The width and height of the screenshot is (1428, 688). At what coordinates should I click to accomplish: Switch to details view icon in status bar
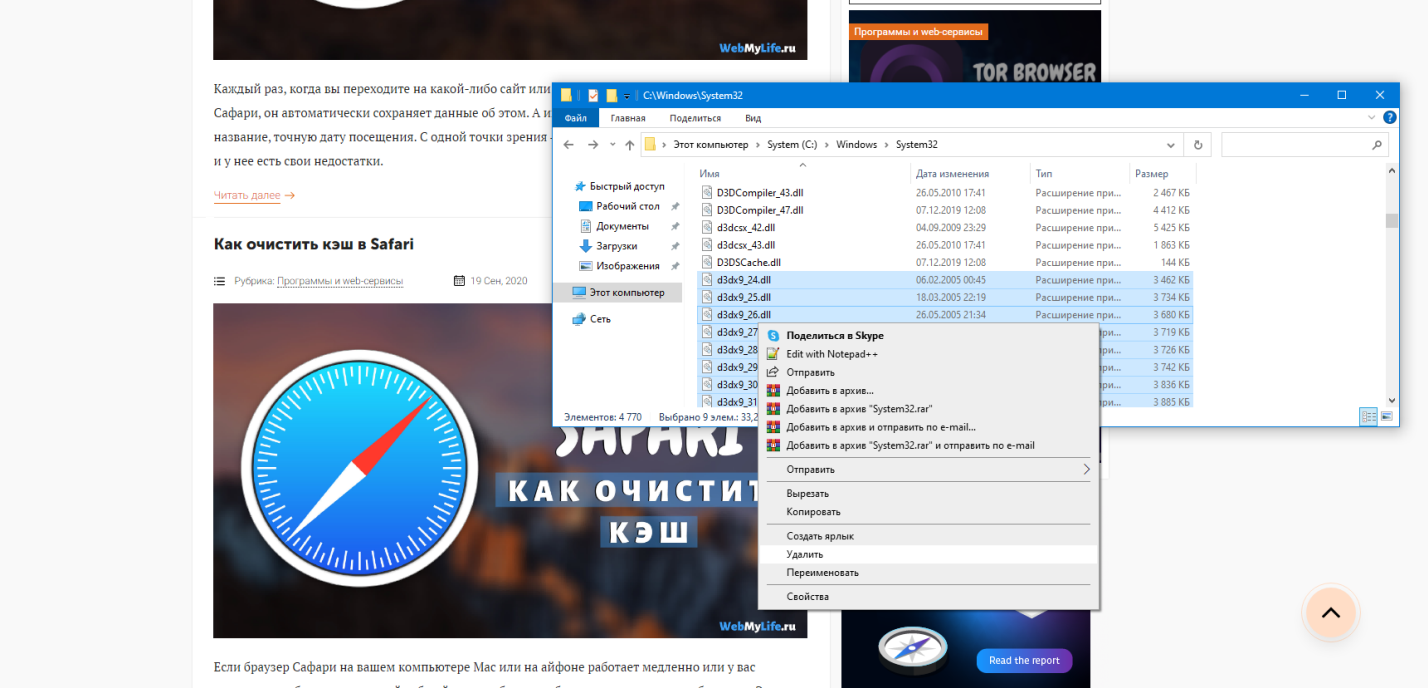pos(1368,416)
